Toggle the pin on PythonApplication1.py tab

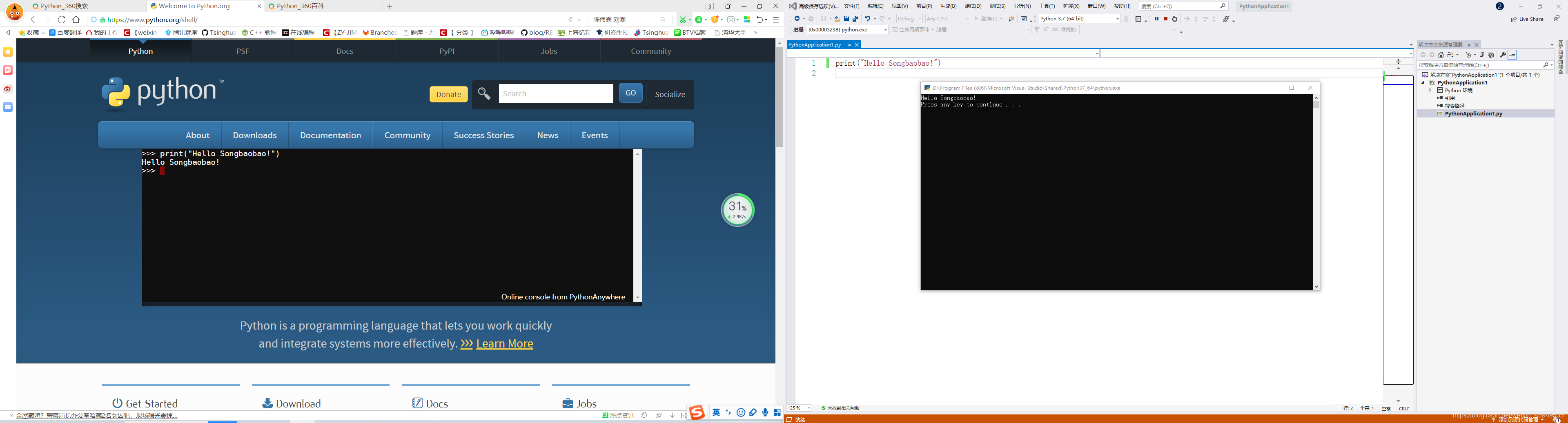(849, 45)
